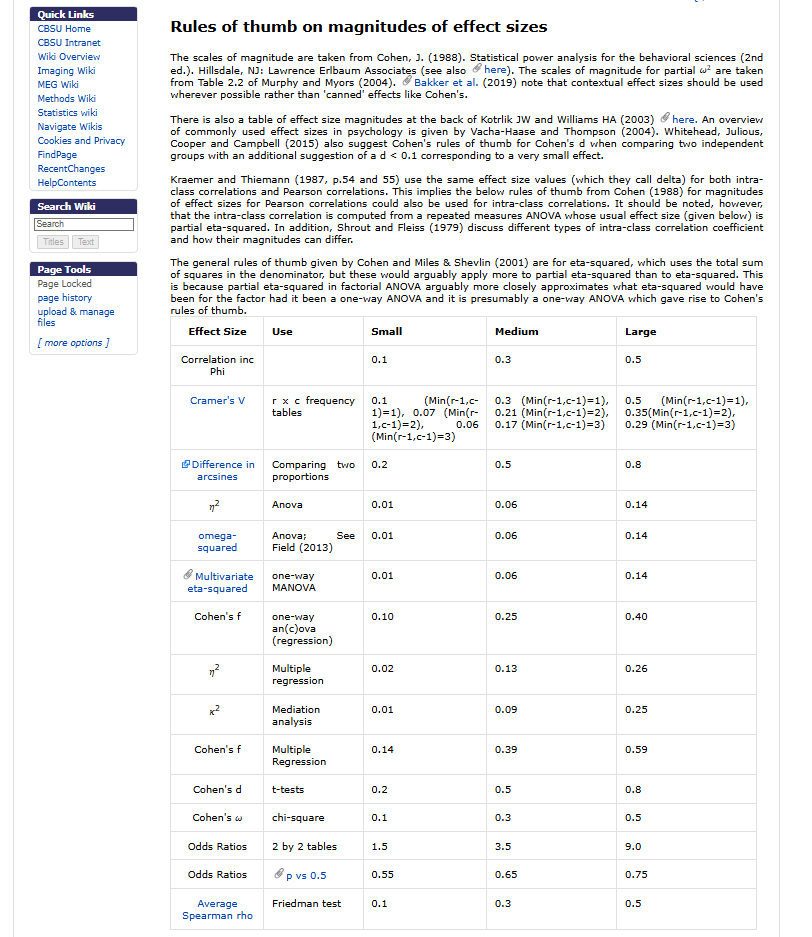Image resolution: width=812 pixels, height=937 pixels.
Task: Click the 'Correlation inc Phi' cell
Action: [x=217, y=366]
